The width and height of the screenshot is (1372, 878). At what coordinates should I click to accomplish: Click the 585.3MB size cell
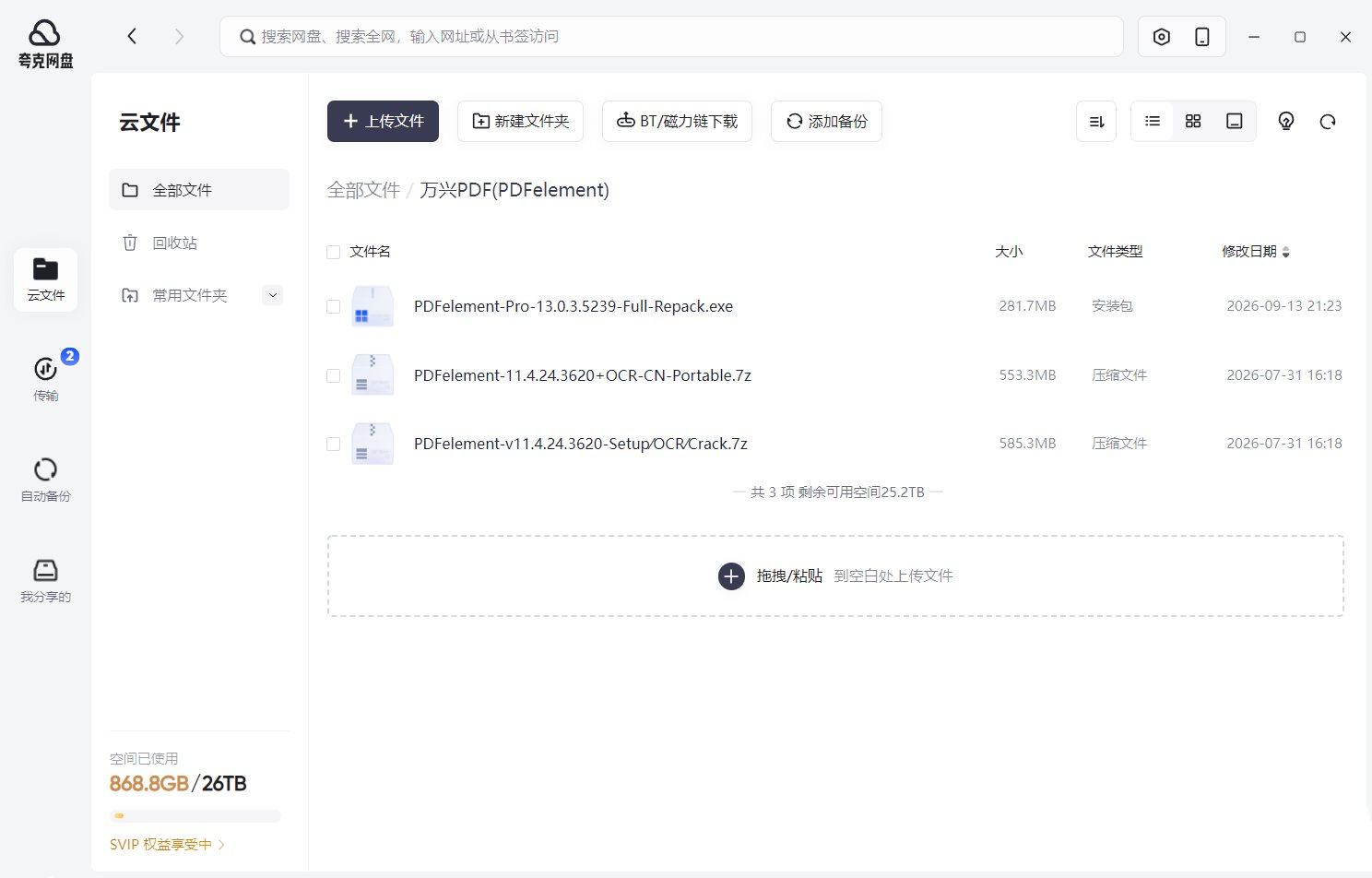click(x=1027, y=444)
